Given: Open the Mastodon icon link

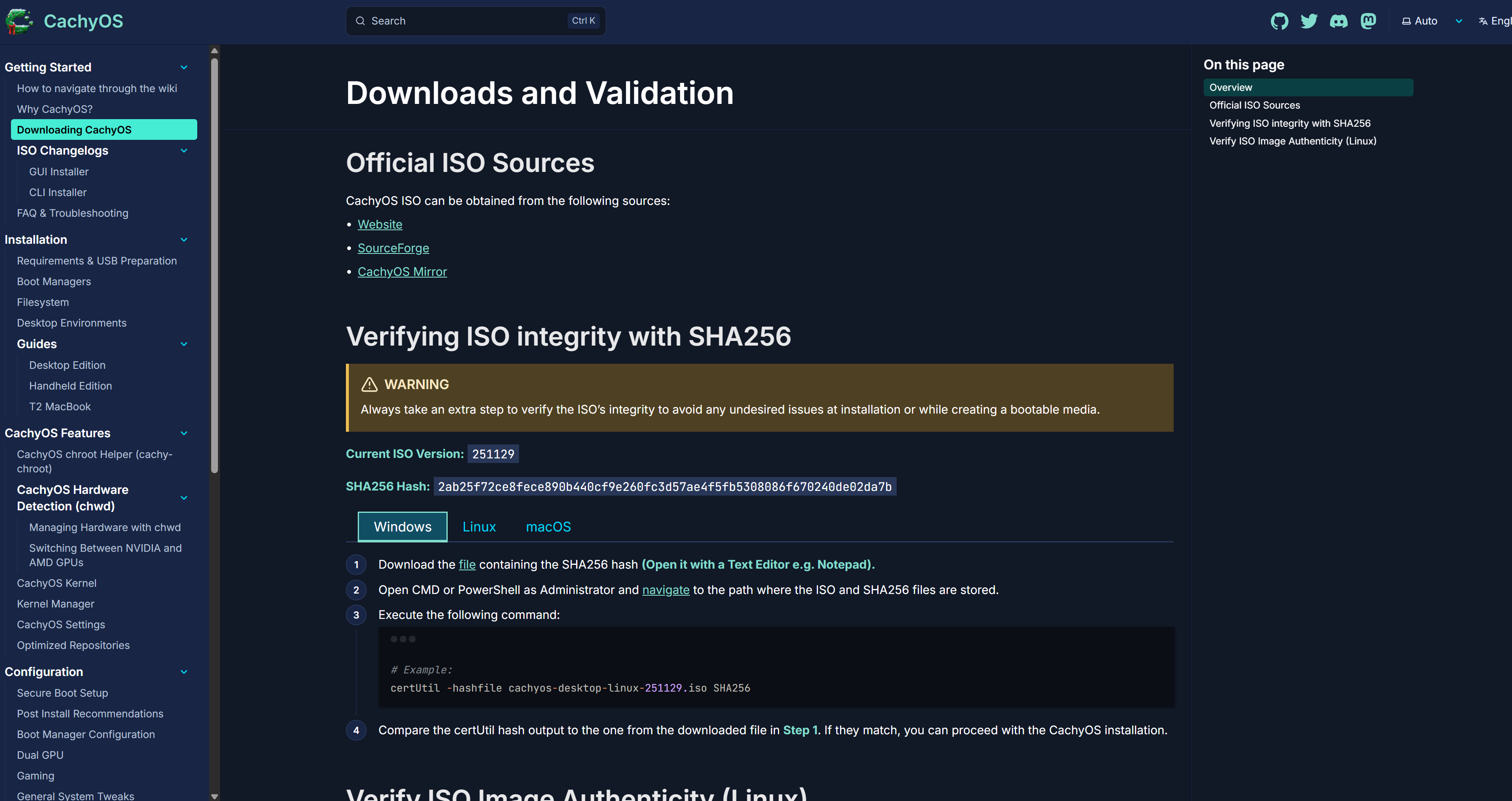Looking at the screenshot, I should [1368, 21].
